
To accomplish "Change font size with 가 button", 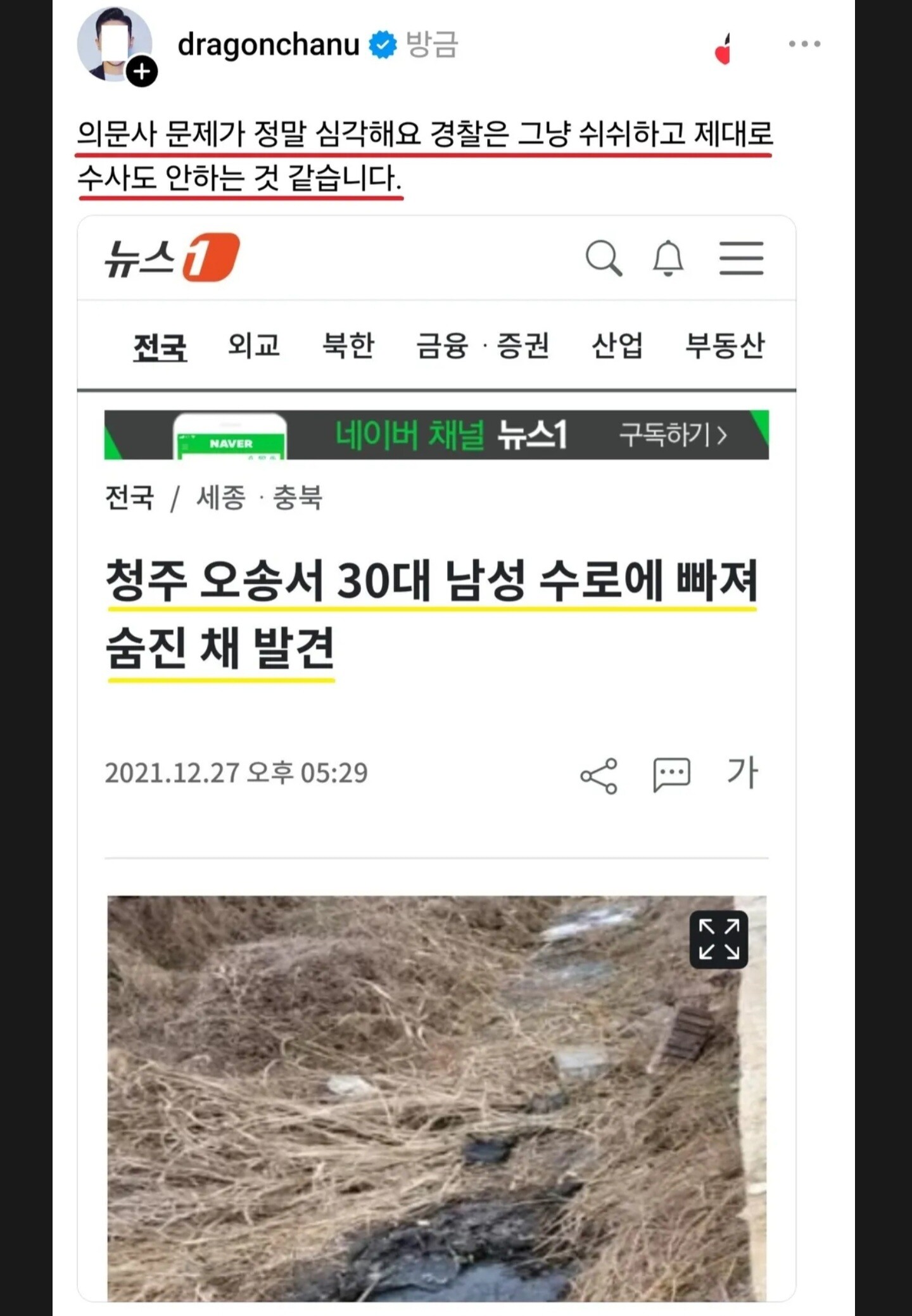I will click(742, 772).
